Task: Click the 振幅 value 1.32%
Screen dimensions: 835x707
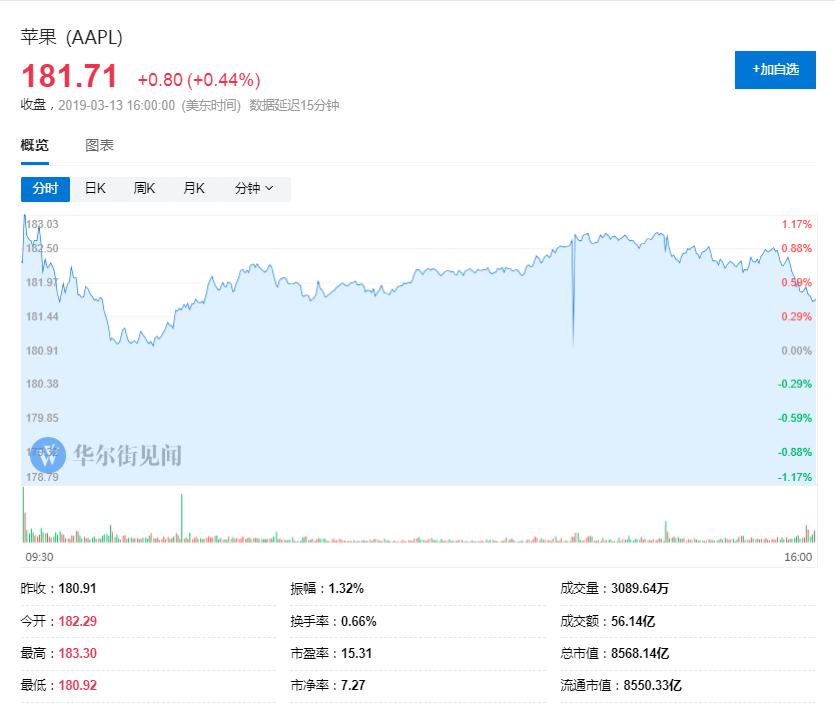Action: [346, 588]
